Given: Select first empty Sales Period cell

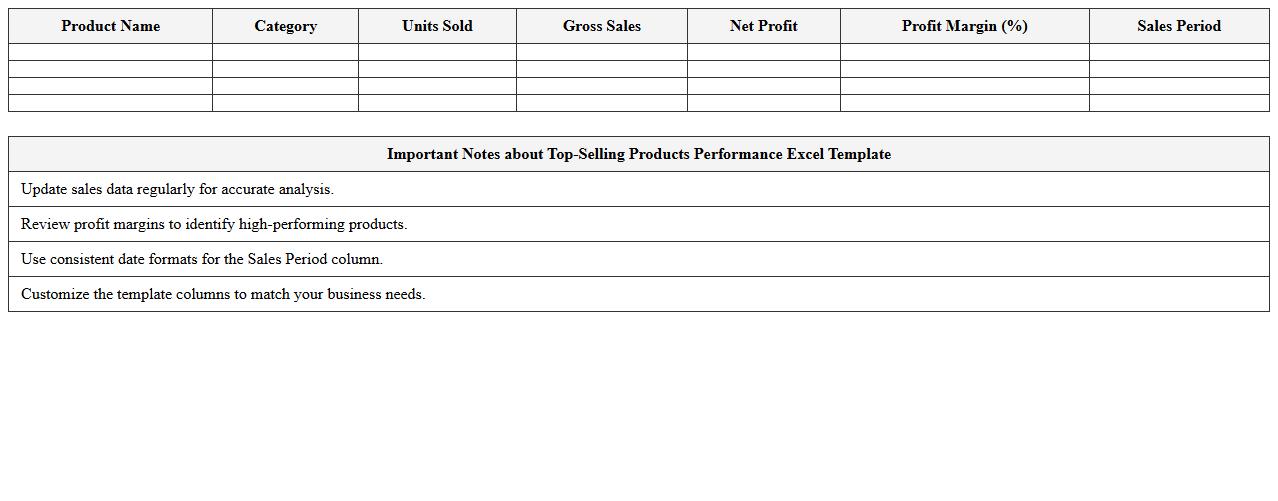Looking at the screenshot, I should [x=1178, y=52].
